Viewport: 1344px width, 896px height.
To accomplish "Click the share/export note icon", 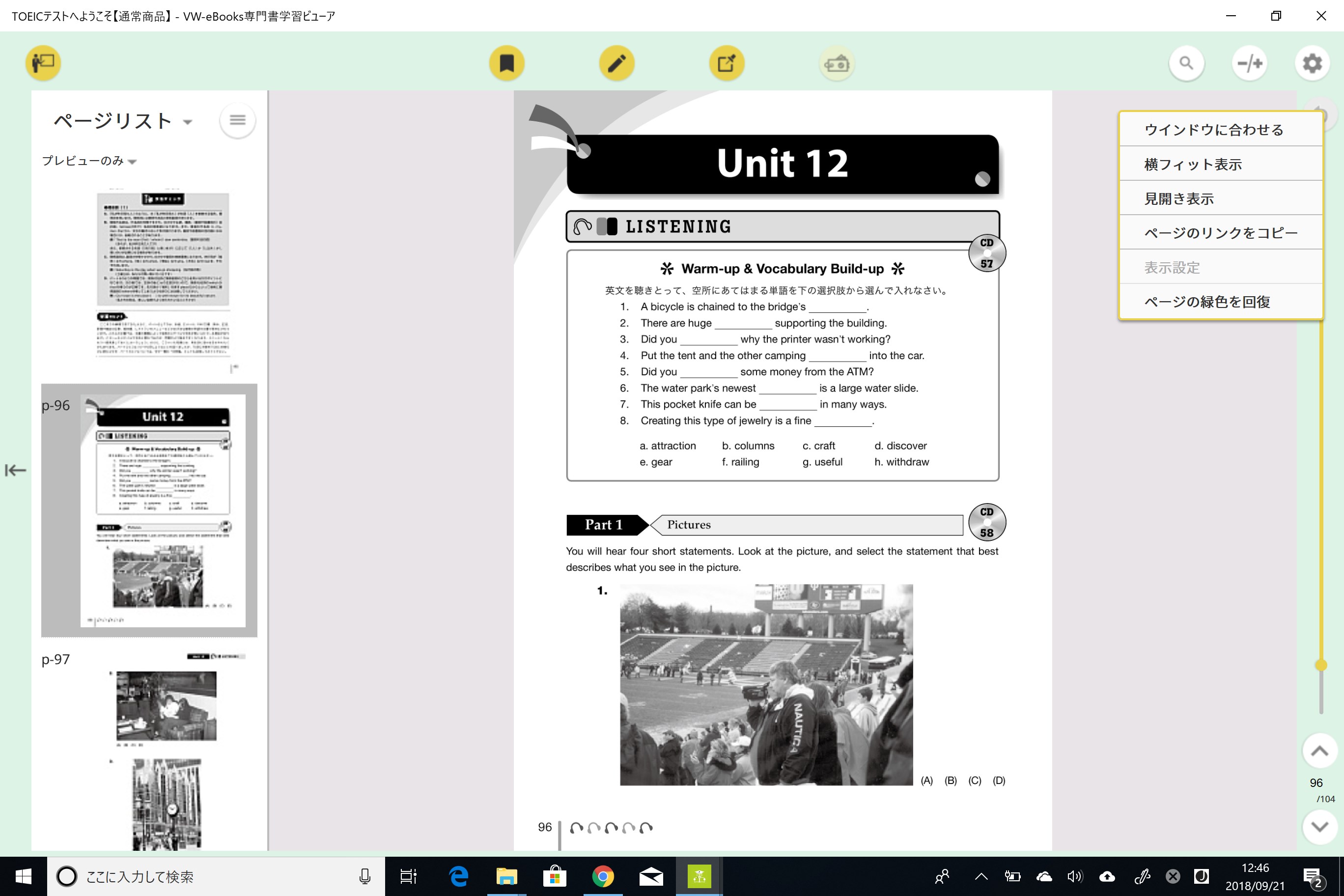I will [727, 63].
